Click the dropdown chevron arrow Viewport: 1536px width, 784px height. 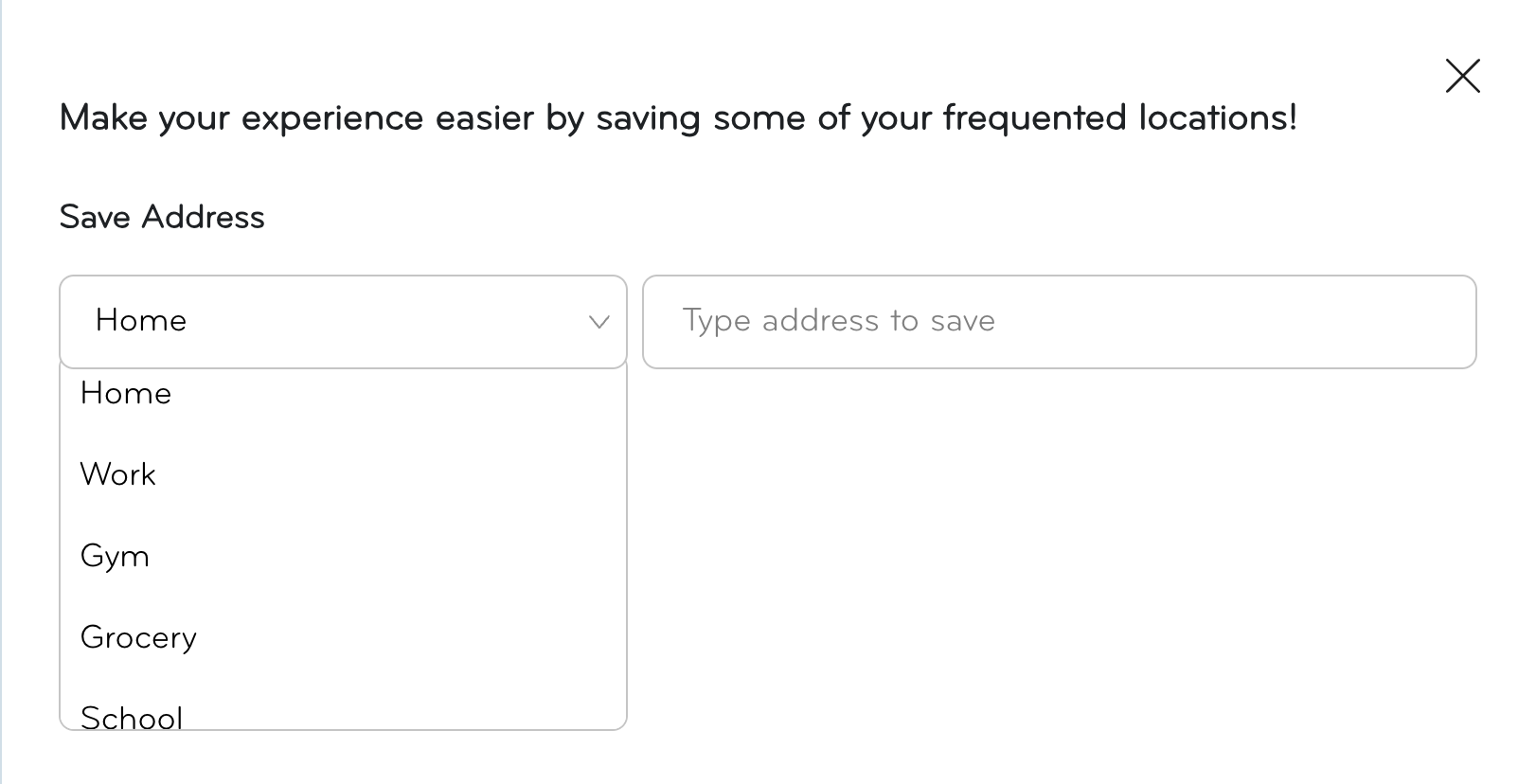pos(598,322)
